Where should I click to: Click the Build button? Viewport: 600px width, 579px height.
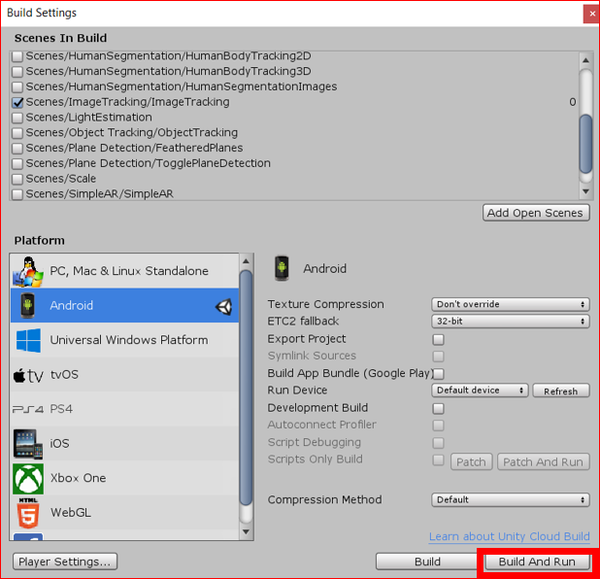point(427,562)
